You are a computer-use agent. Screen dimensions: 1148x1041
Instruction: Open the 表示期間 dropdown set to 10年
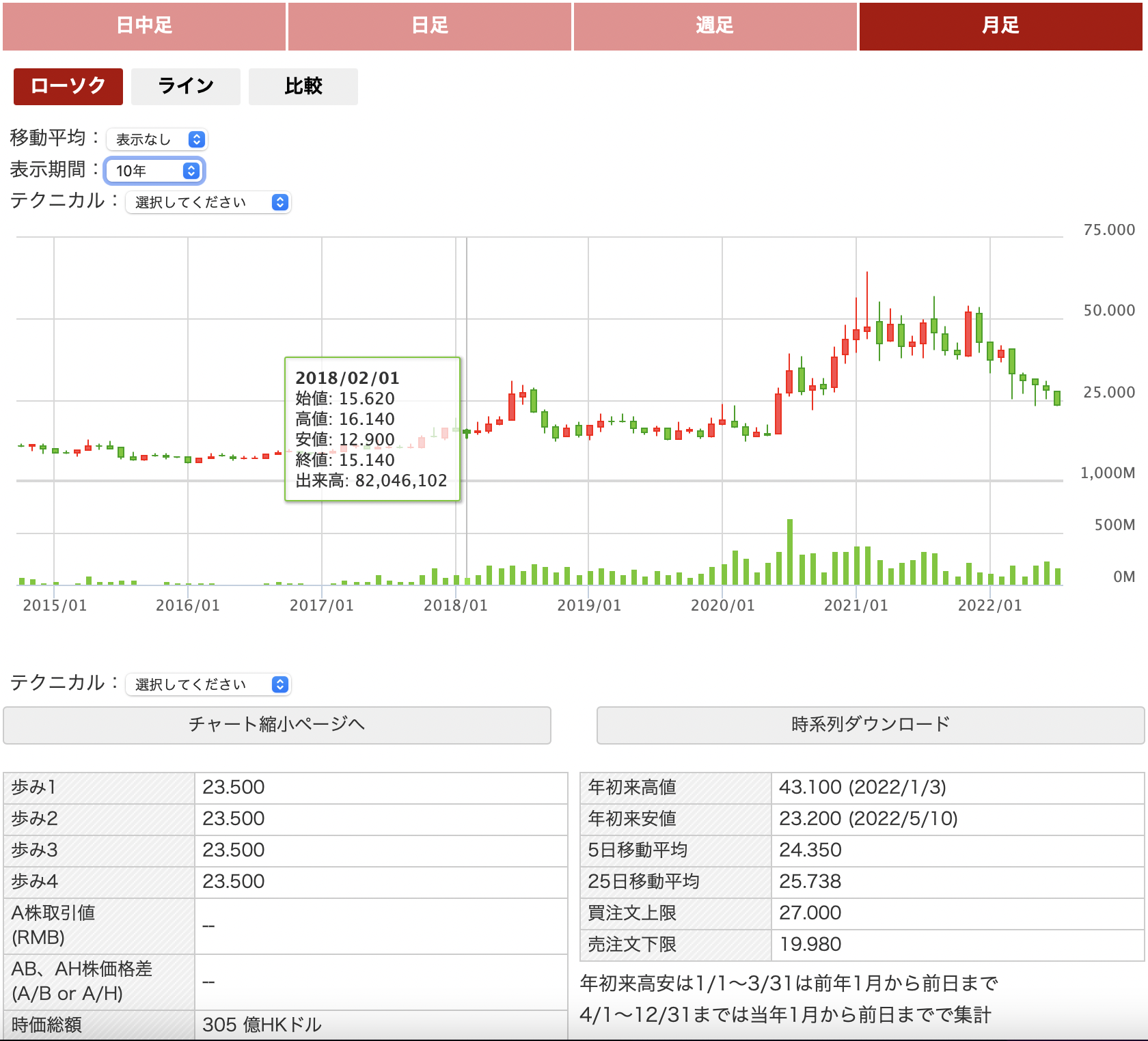click(155, 171)
